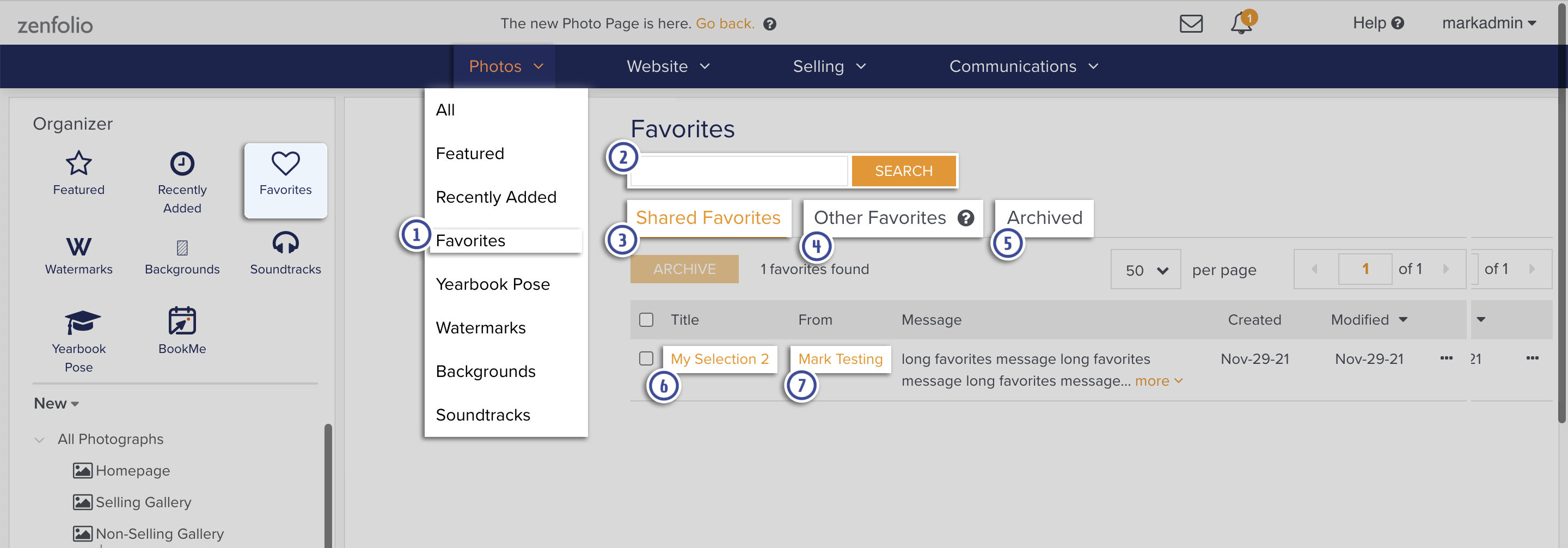The height and width of the screenshot is (548, 1568).
Task: Choose Yearbook Pose from the Photos menu
Action: coord(493,284)
